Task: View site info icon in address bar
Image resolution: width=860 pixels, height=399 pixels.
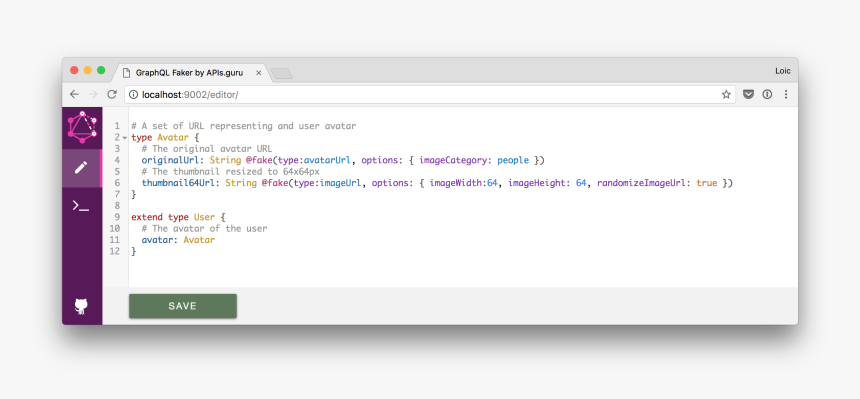Action: pos(133,94)
